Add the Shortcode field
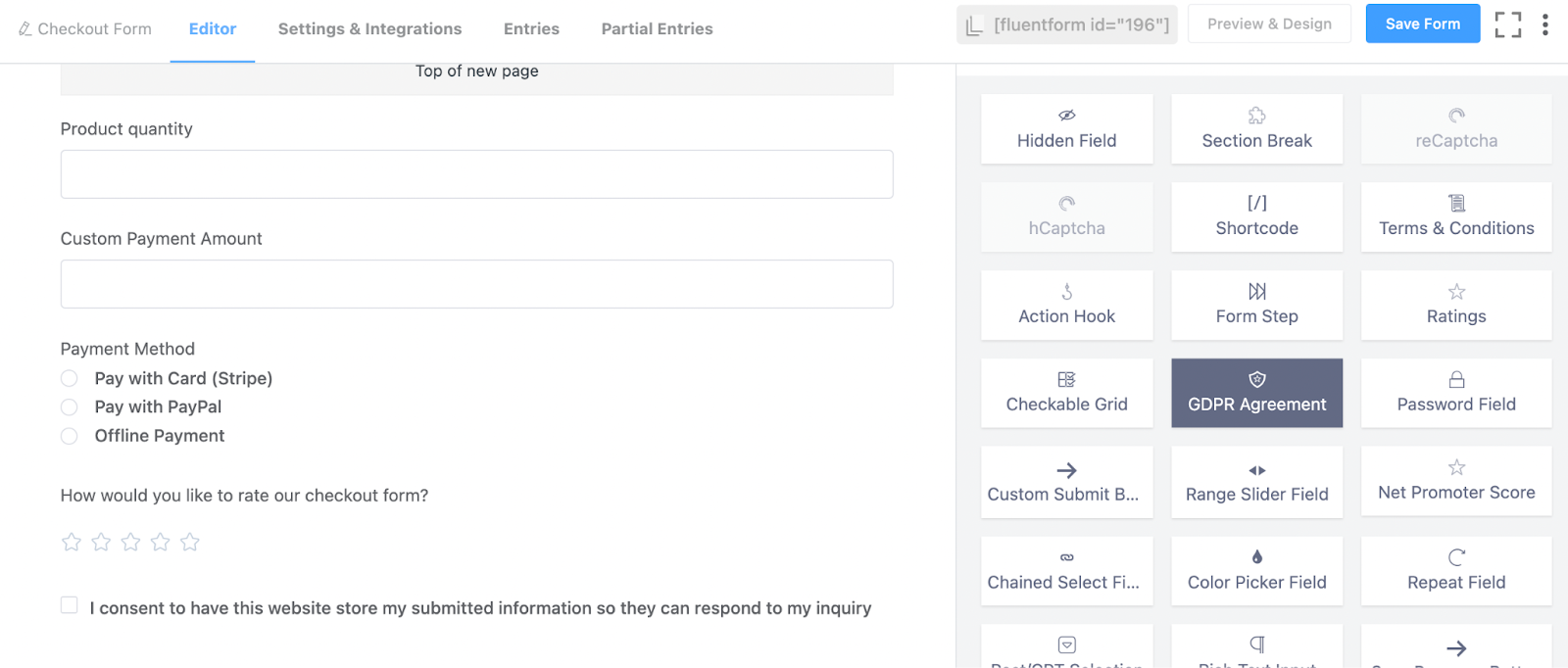This screenshot has height=668, width=1568. (1256, 216)
